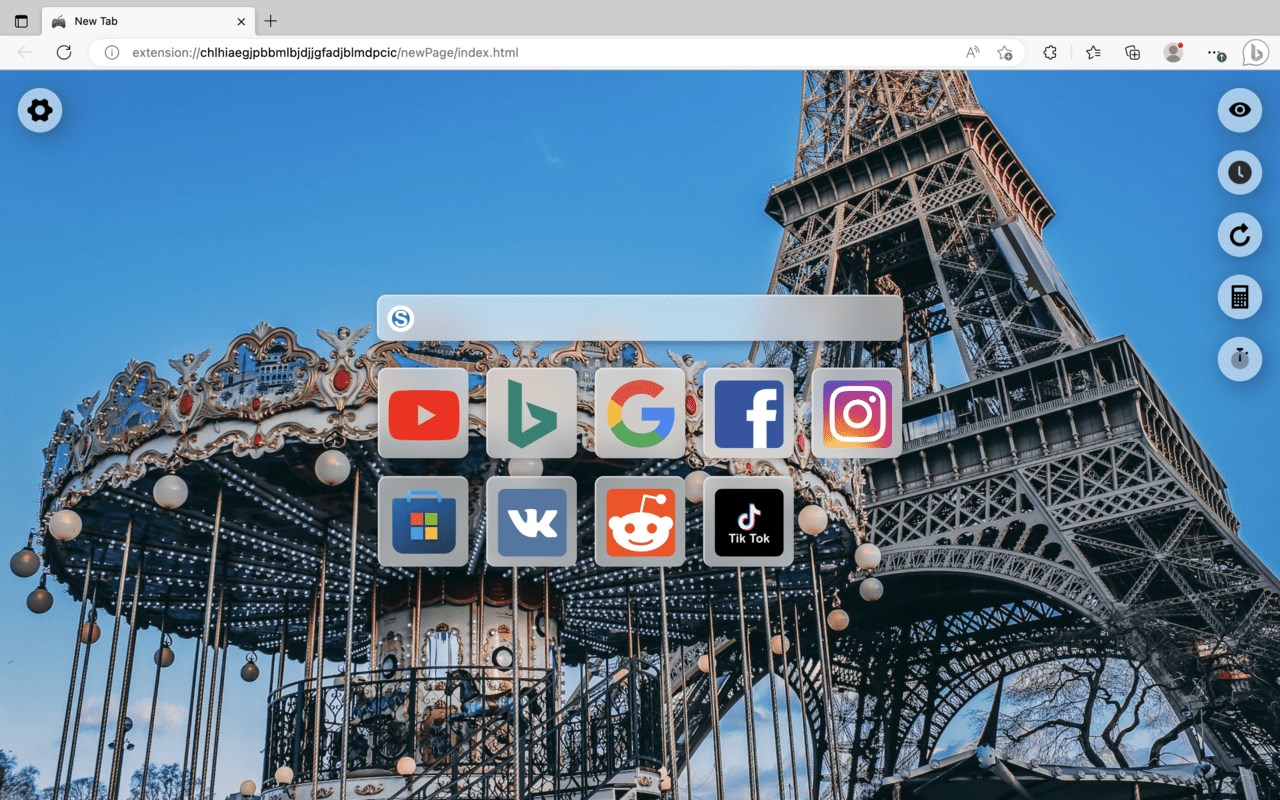Open the Microsoft Store shortcut tile
Image resolution: width=1280 pixels, height=800 pixels.
[423, 521]
